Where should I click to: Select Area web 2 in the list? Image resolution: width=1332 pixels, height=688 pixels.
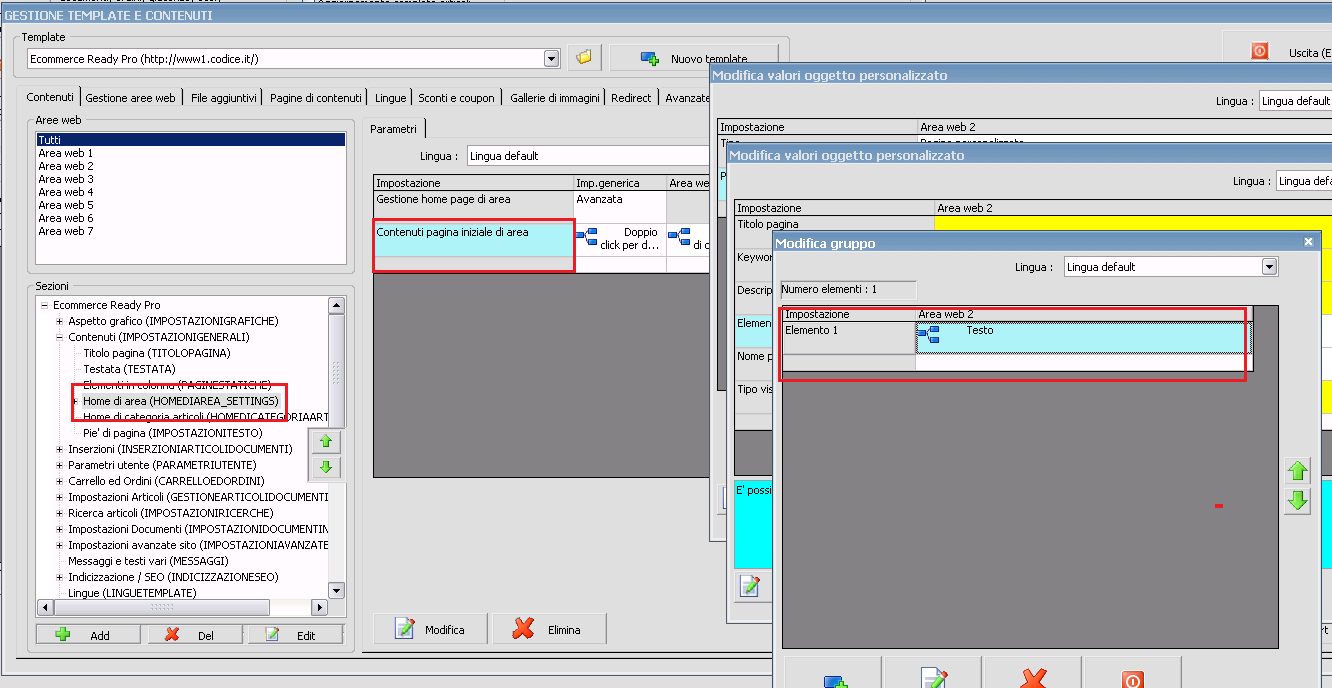tap(190, 166)
